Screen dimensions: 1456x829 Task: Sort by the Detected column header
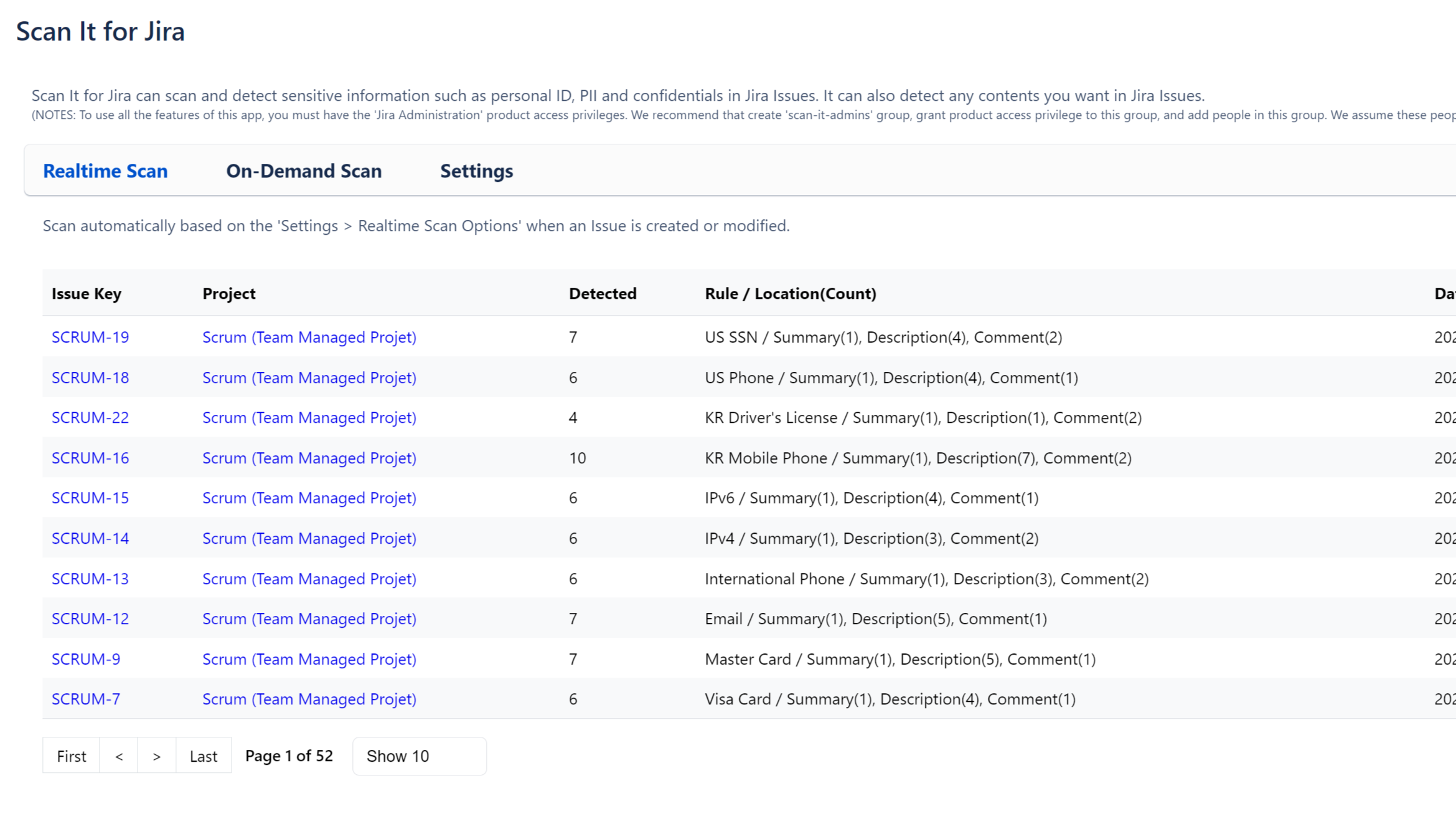click(602, 293)
